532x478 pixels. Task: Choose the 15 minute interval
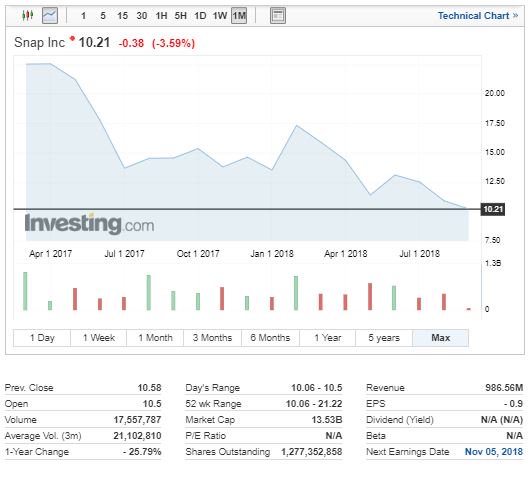click(122, 16)
